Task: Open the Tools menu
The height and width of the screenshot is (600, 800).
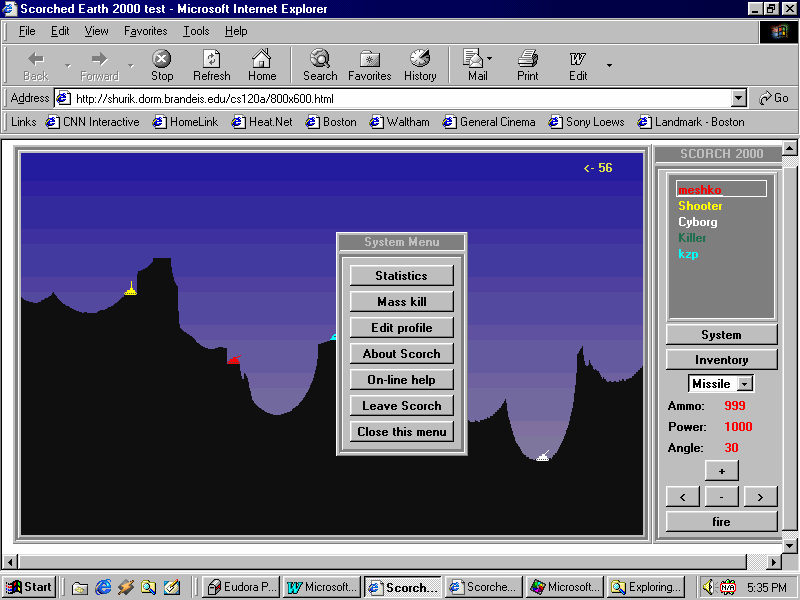Action: point(196,31)
